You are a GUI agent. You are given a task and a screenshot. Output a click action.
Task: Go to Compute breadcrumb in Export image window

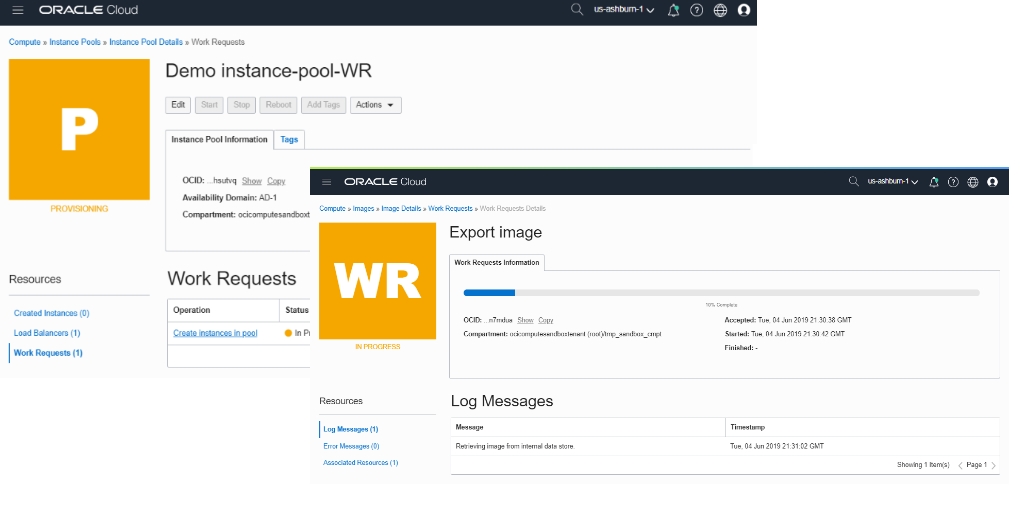(332, 209)
